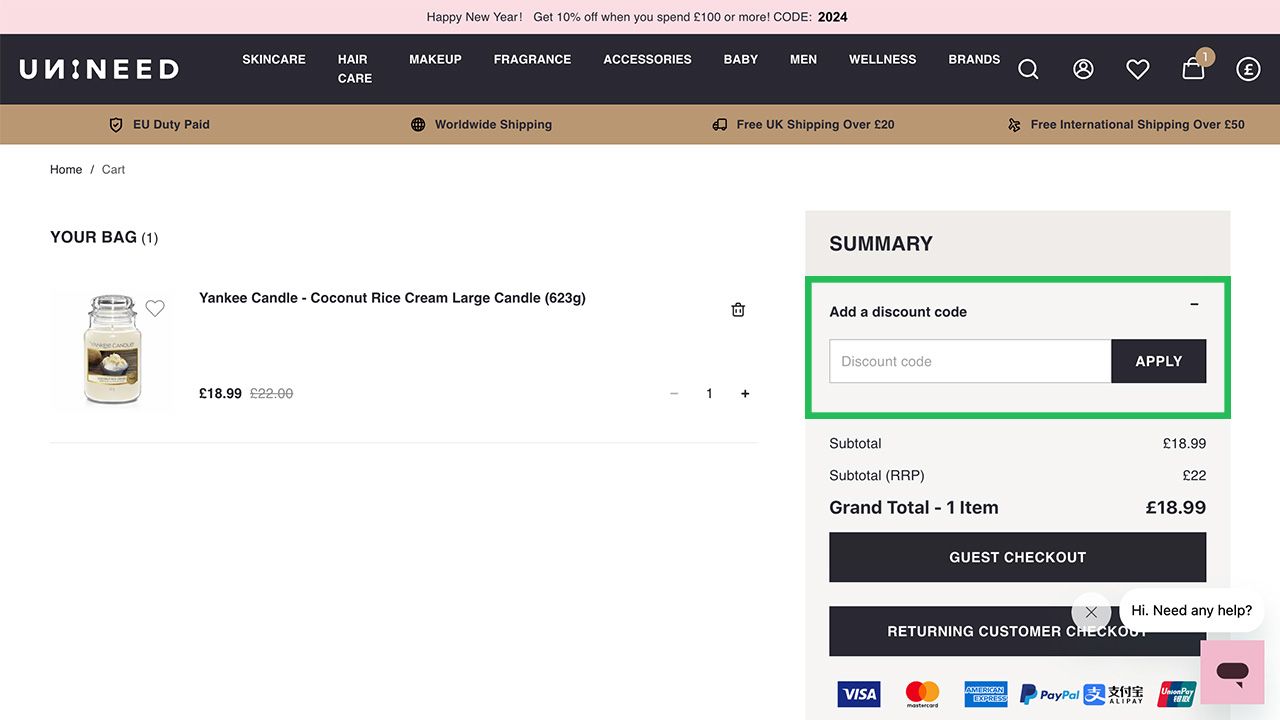Click the EU Duty Paid banner item

click(x=159, y=125)
